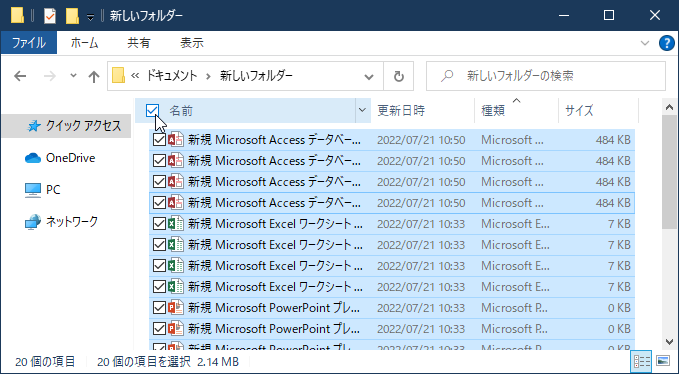Click the folder icon in the address bar

point(118,76)
